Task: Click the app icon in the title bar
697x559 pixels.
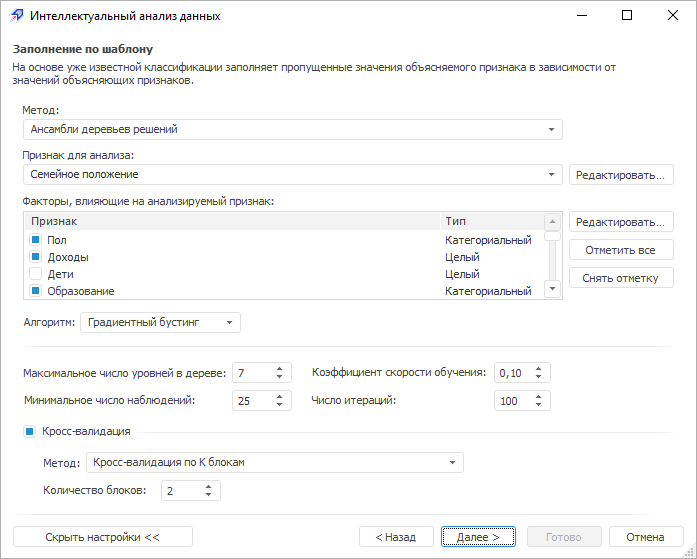Action: (17, 16)
